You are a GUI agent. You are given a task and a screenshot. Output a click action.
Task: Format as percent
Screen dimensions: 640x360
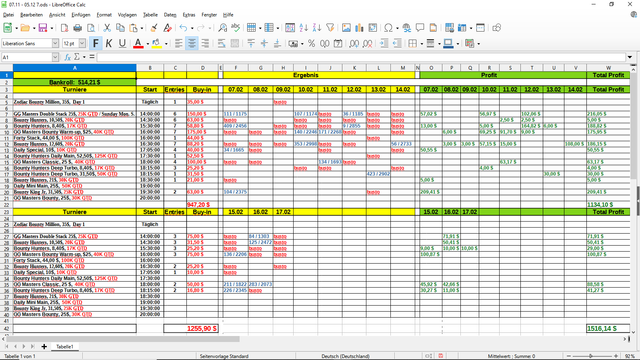pyautogui.click(x=311, y=43)
